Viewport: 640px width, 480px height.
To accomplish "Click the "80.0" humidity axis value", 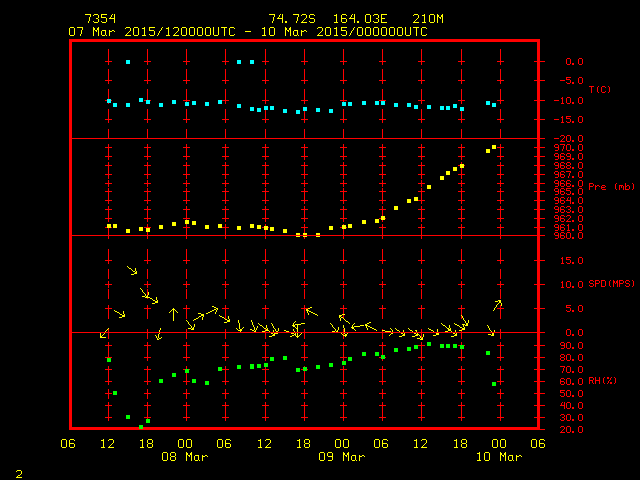I will tap(571, 358).
